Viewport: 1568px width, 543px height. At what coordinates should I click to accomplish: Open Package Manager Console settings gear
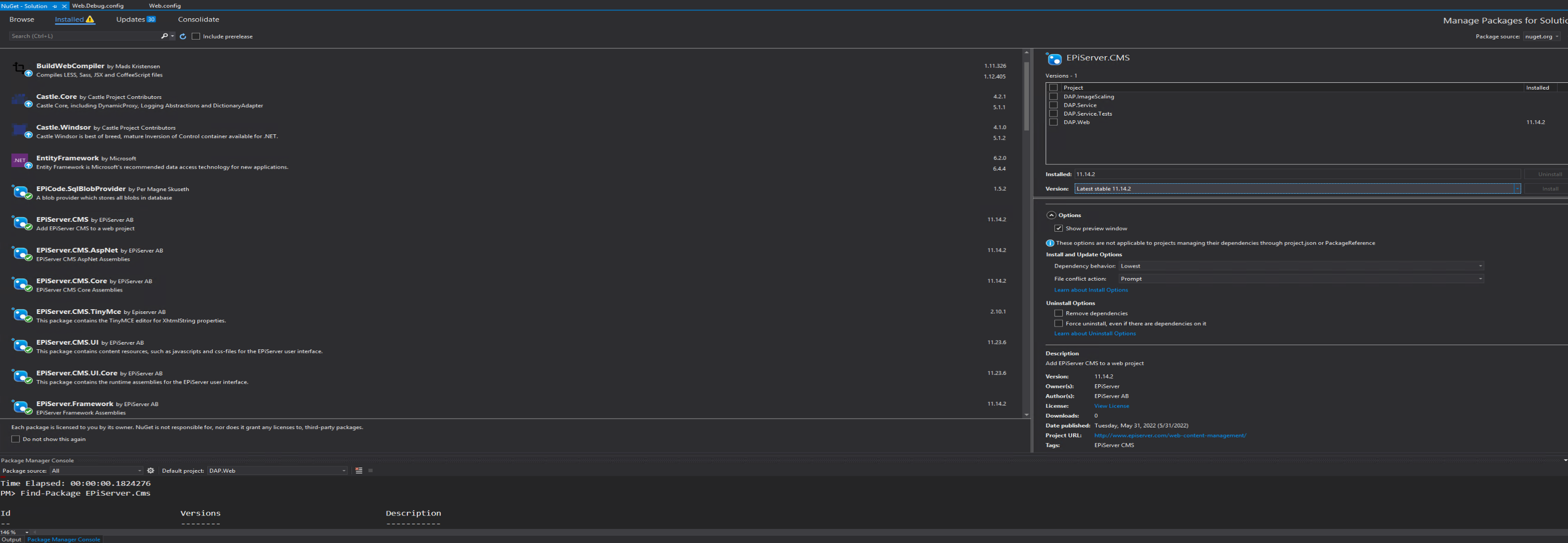pos(151,471)
